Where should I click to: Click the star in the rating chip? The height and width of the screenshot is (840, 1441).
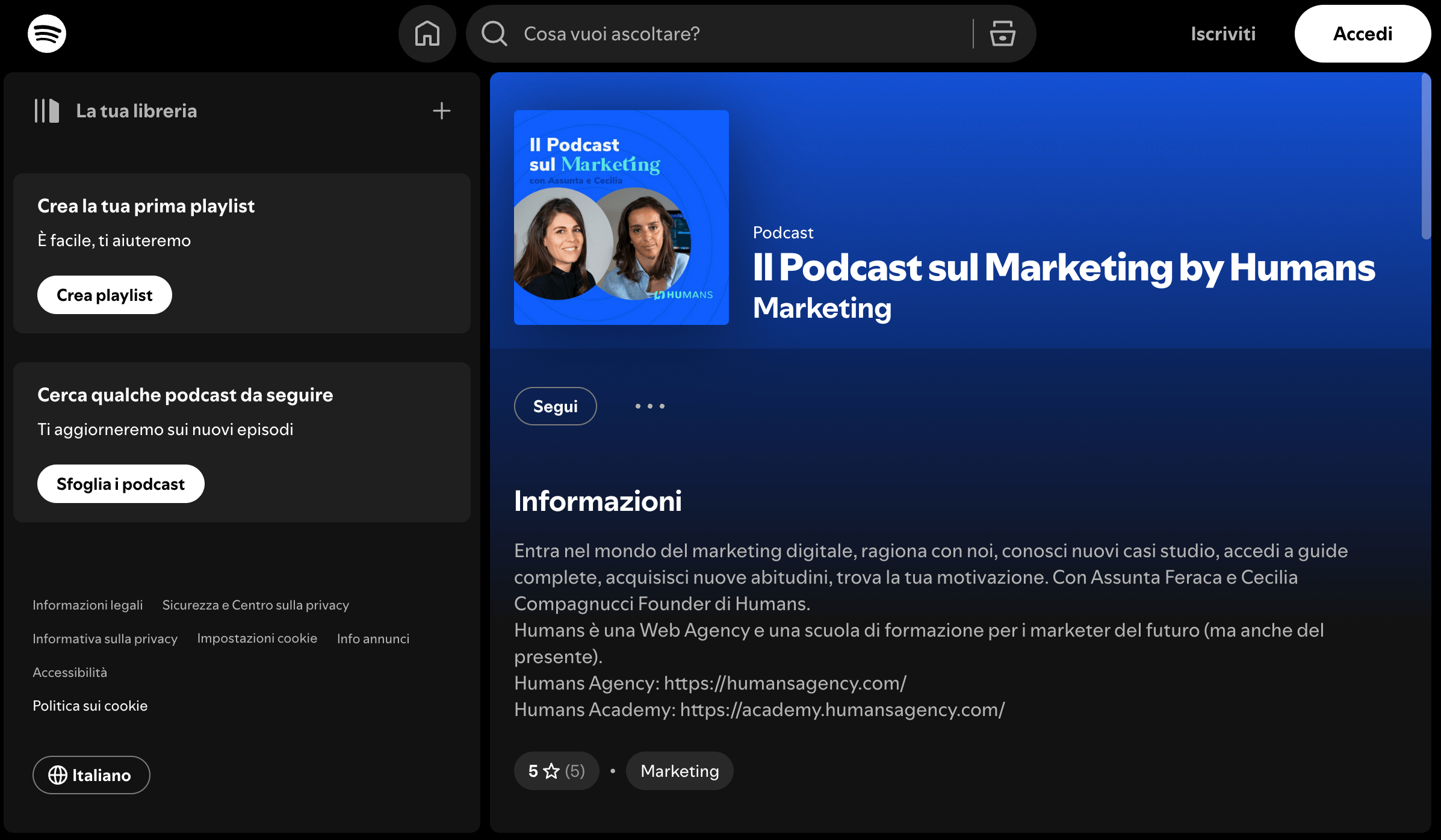pos(551,771)
